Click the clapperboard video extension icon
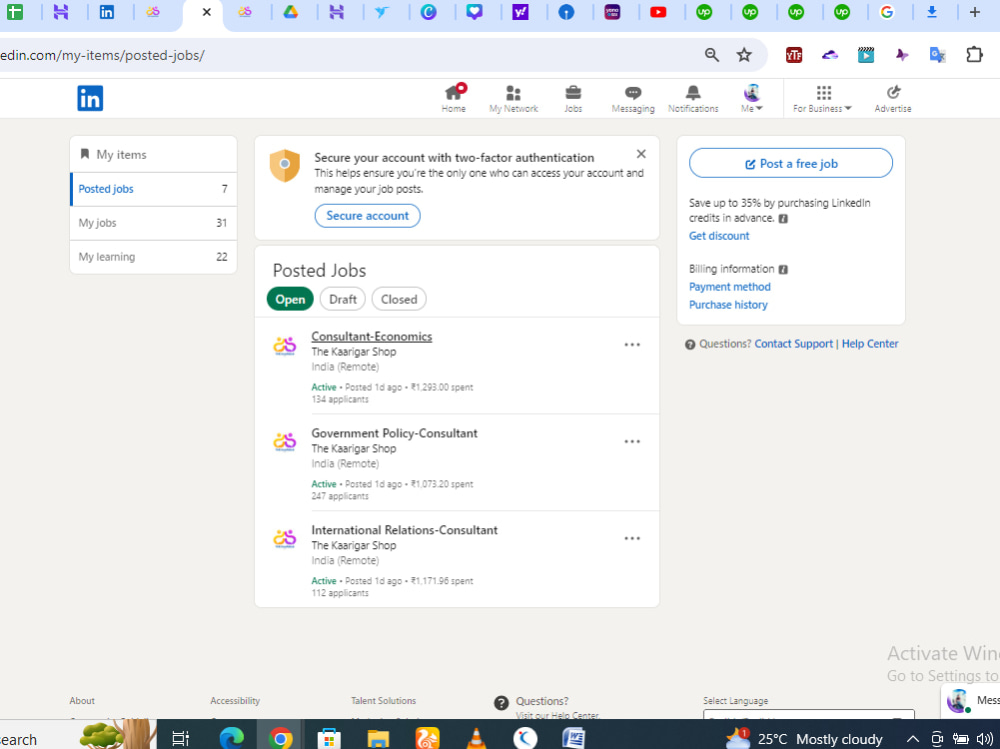The width and height of the screenshot is (1000, 749). tap(865, 55)
